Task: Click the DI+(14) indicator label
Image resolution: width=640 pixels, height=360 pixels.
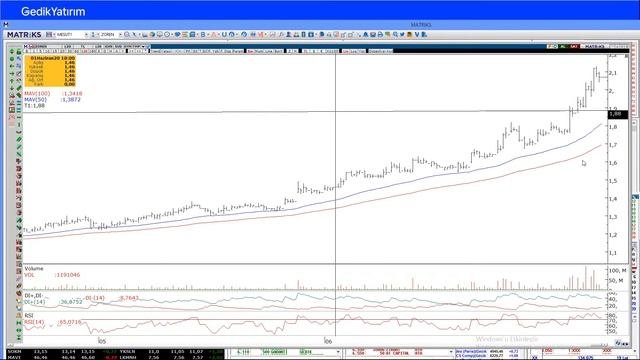Action: (x=35, y=302)
